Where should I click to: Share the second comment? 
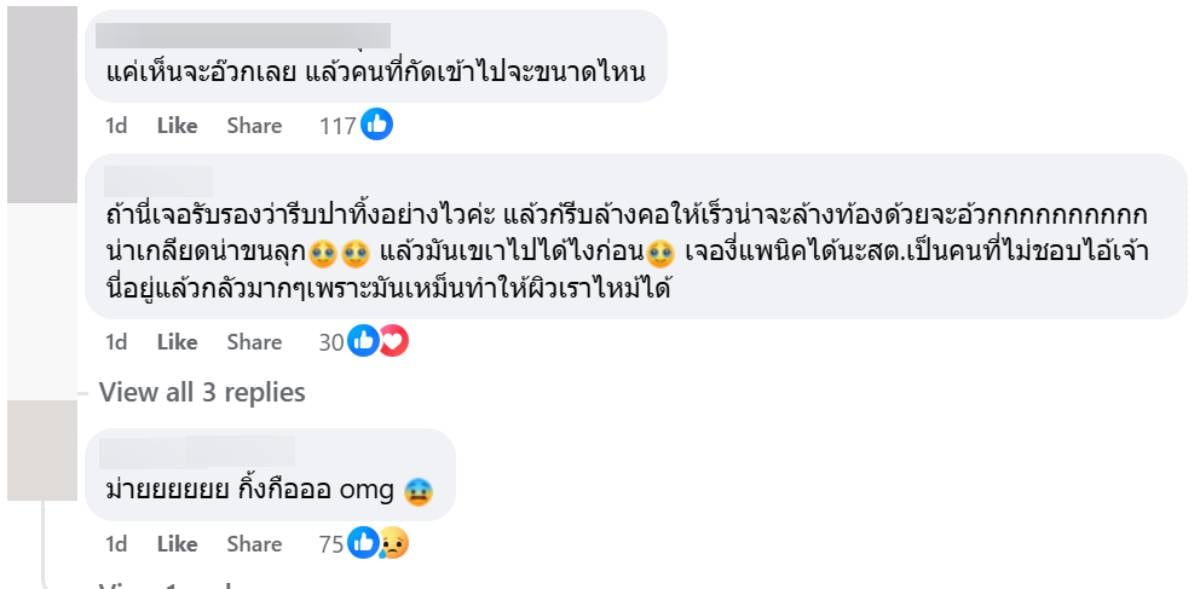coord(254,342)
